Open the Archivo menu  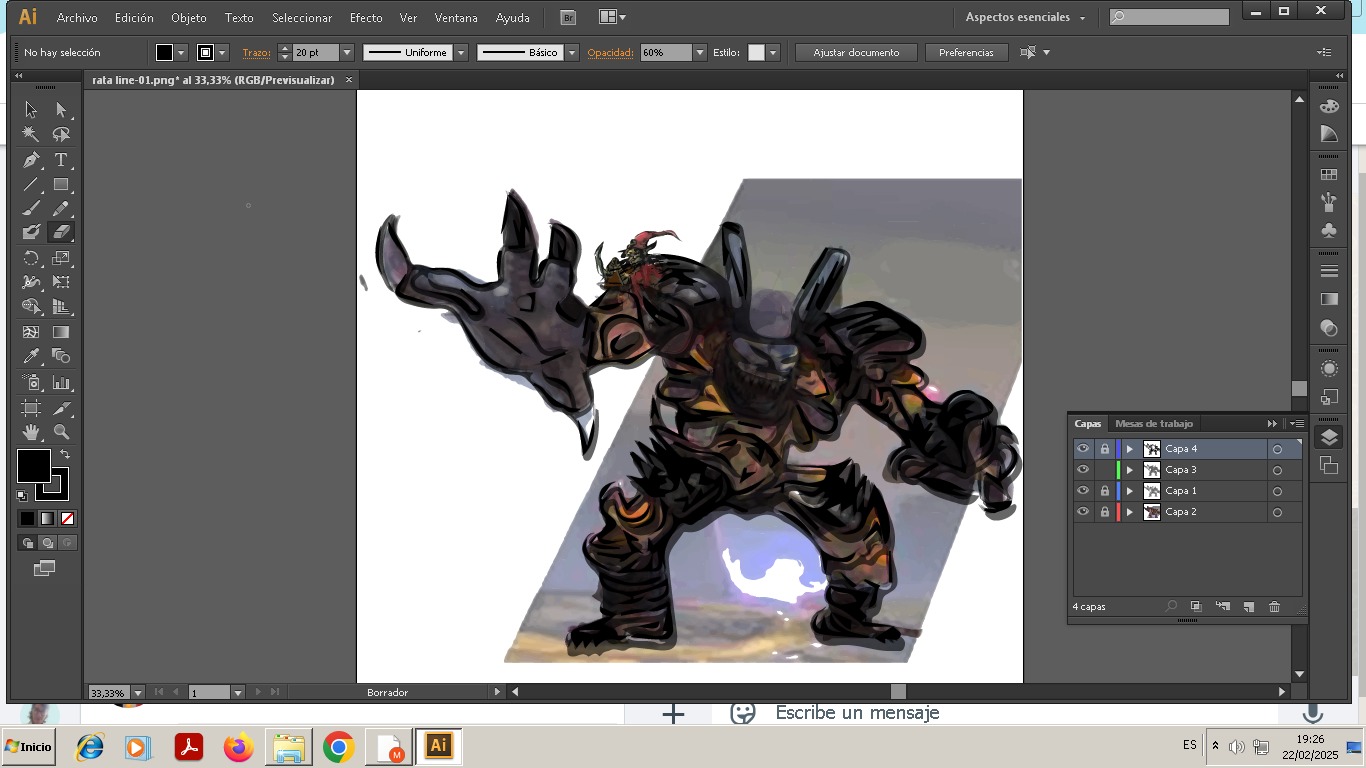pos(77,18)
